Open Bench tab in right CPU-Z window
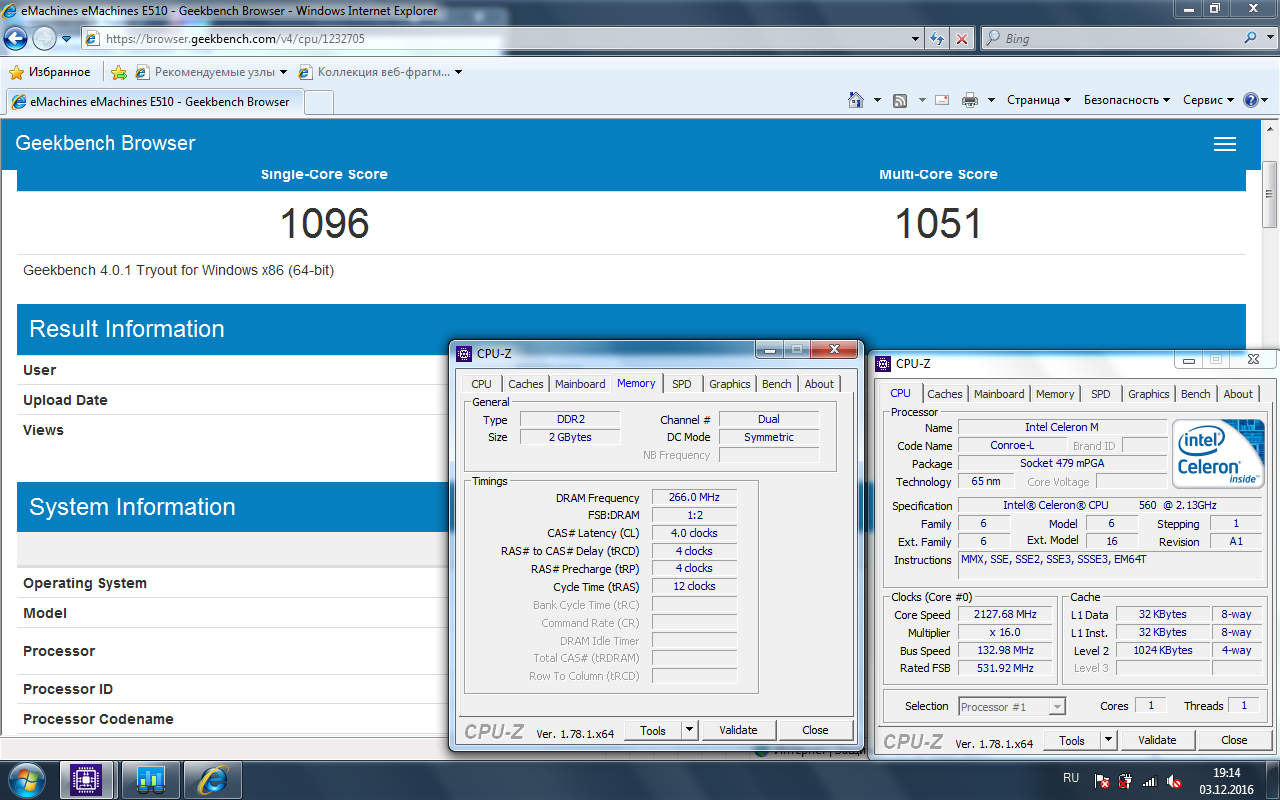The height and width of the screenshot is (800, 1280). 1195,394
